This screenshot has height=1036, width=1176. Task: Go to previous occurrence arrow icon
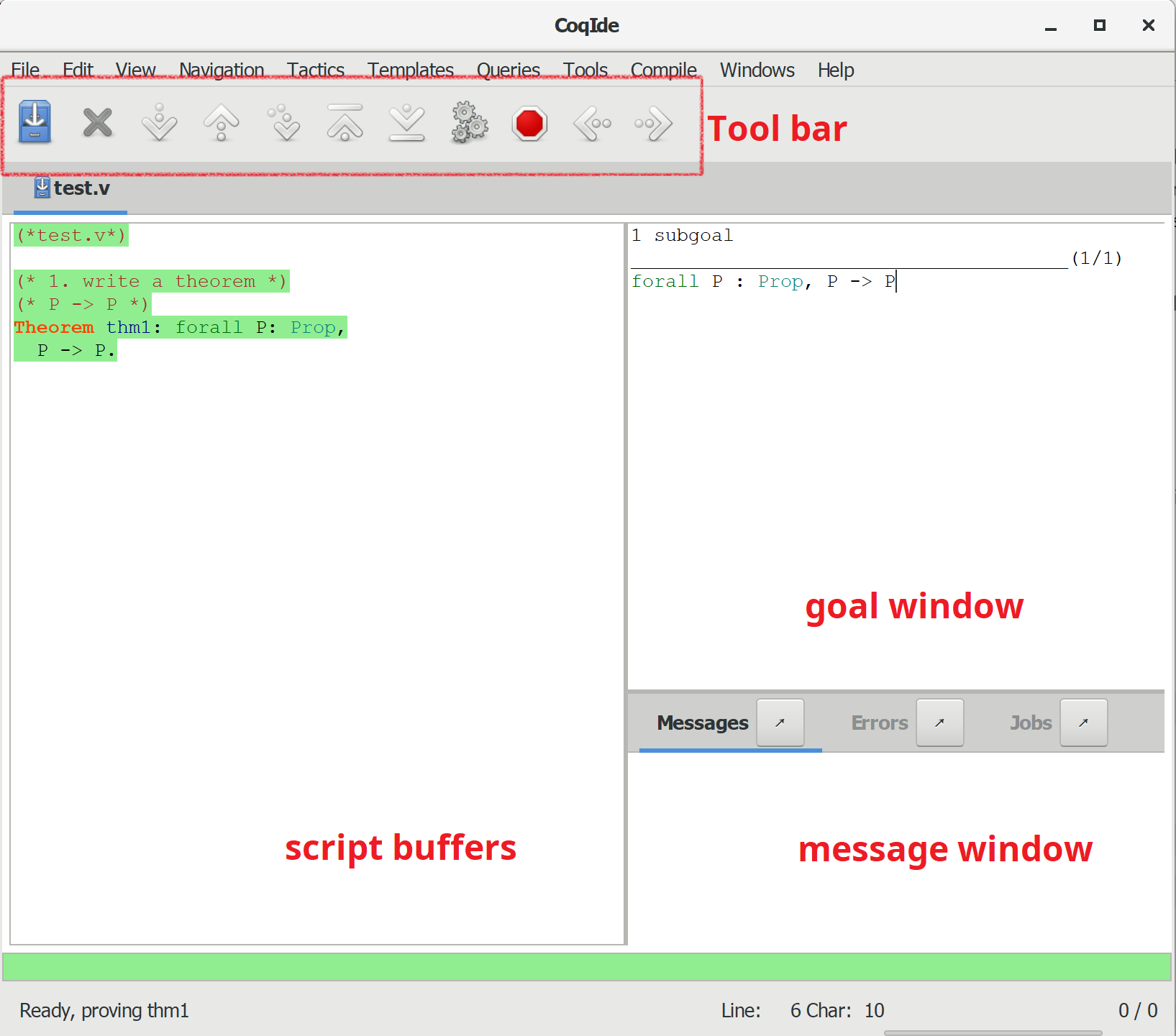click(x=592, y=123)
